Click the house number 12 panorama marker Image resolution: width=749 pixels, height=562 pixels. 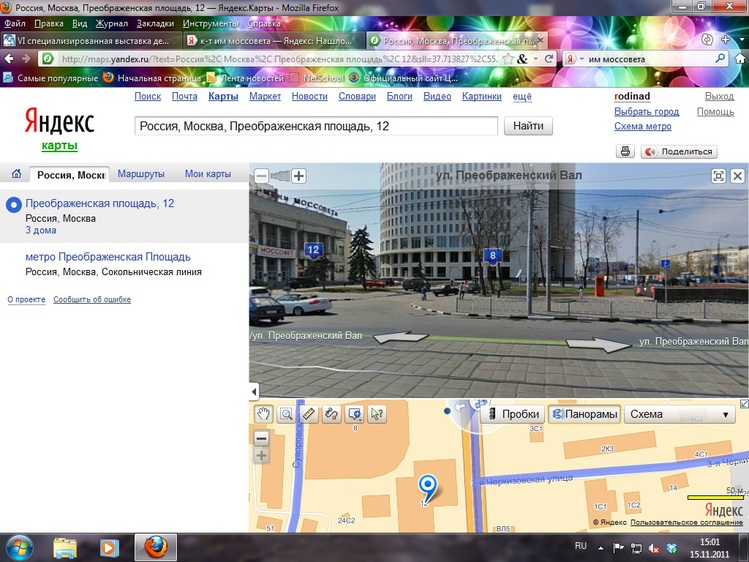[313, 250]
